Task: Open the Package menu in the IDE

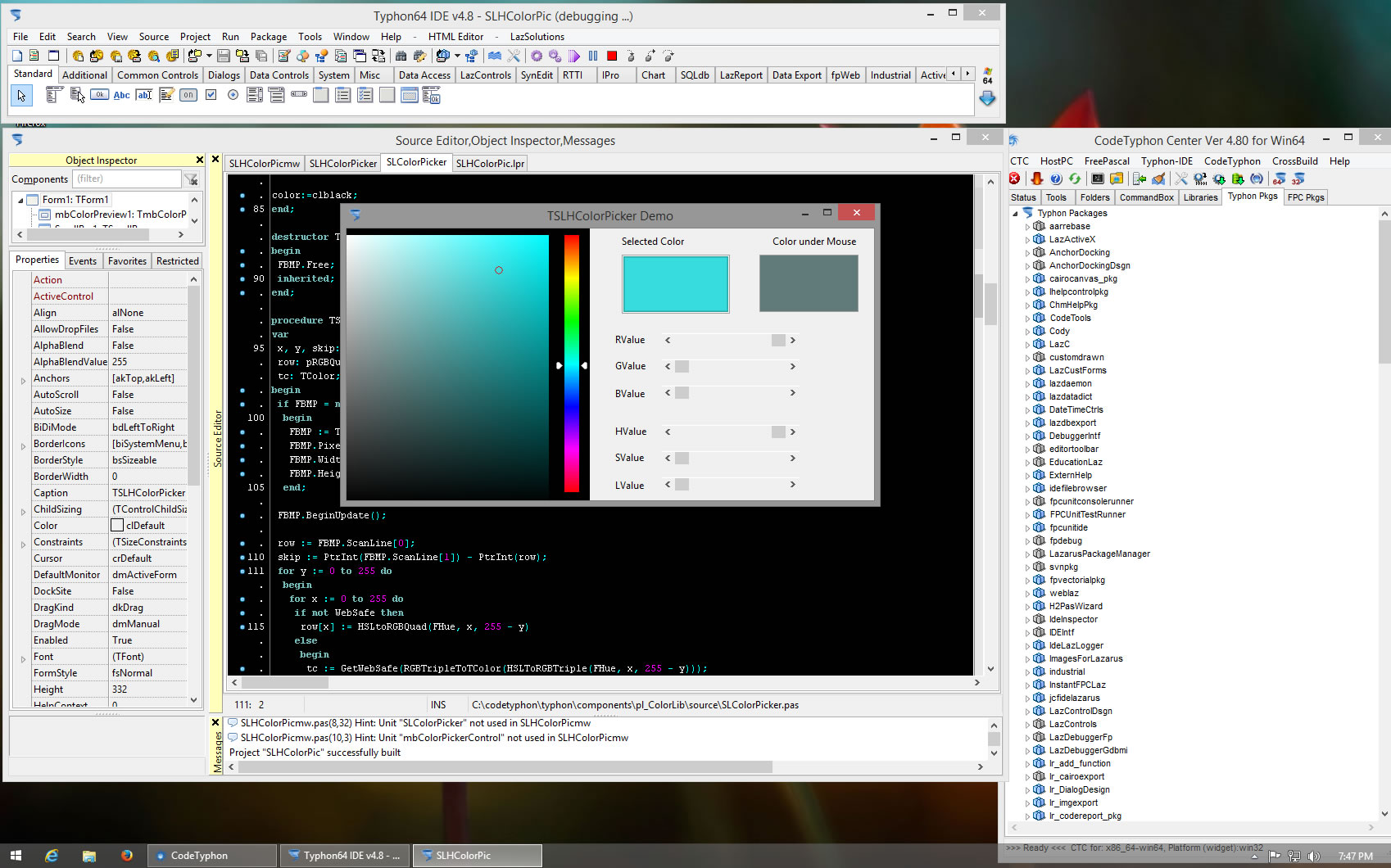Action: tap(269, 37)
